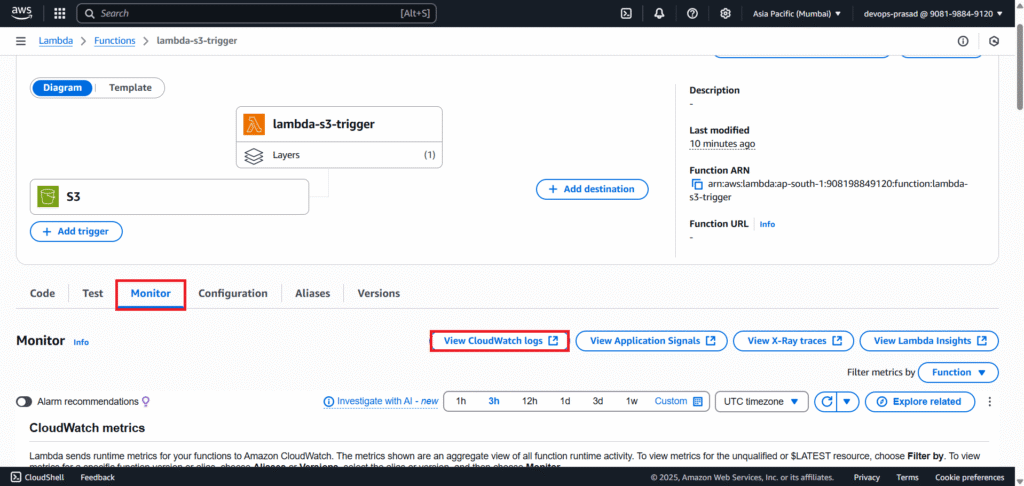
Task: Open the three-dot metrics options menu
Action: 990,401
